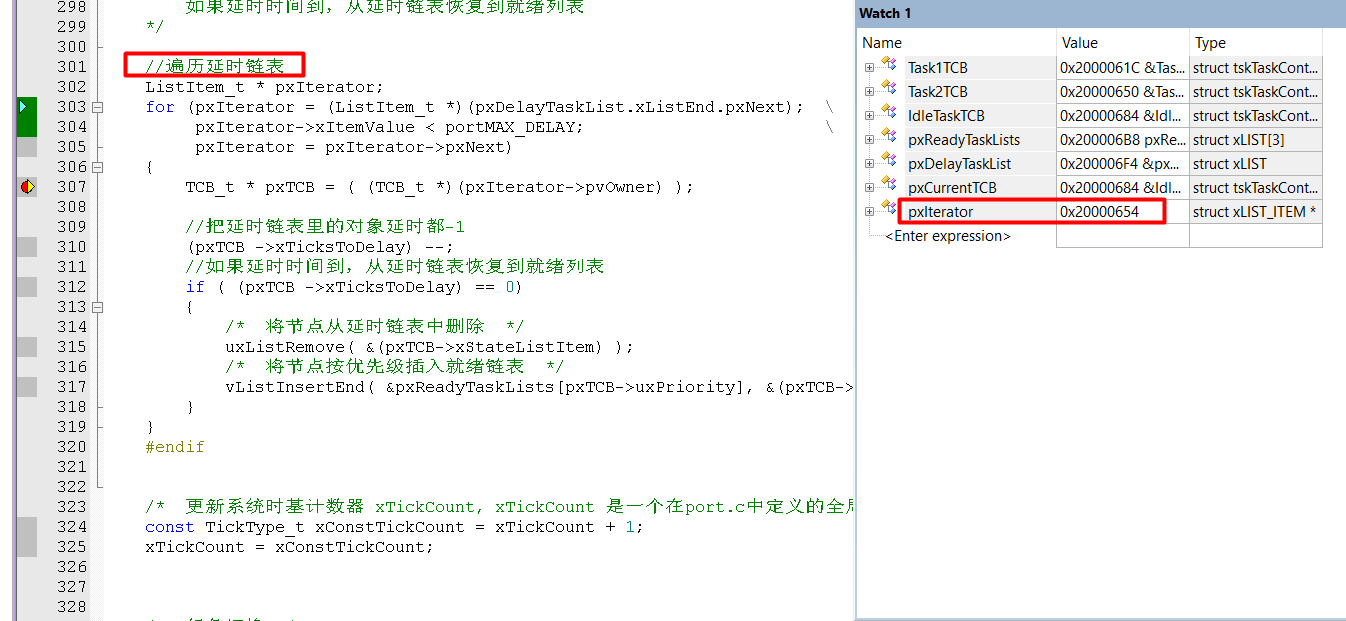The height and width of the screenshot is (621, 1346).
Task: Select the Task2TCB name in the watch list
Action: pos(938,92)
